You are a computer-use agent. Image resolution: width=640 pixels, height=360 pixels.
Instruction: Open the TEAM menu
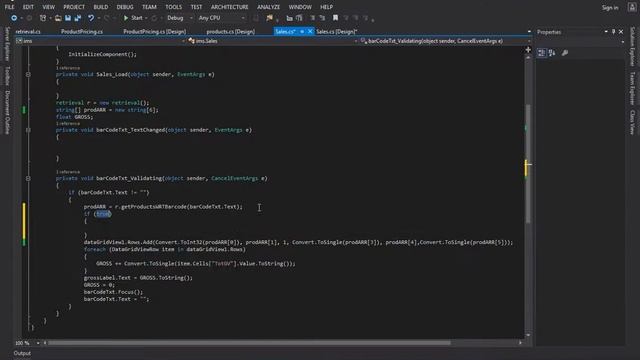point(149,7)
